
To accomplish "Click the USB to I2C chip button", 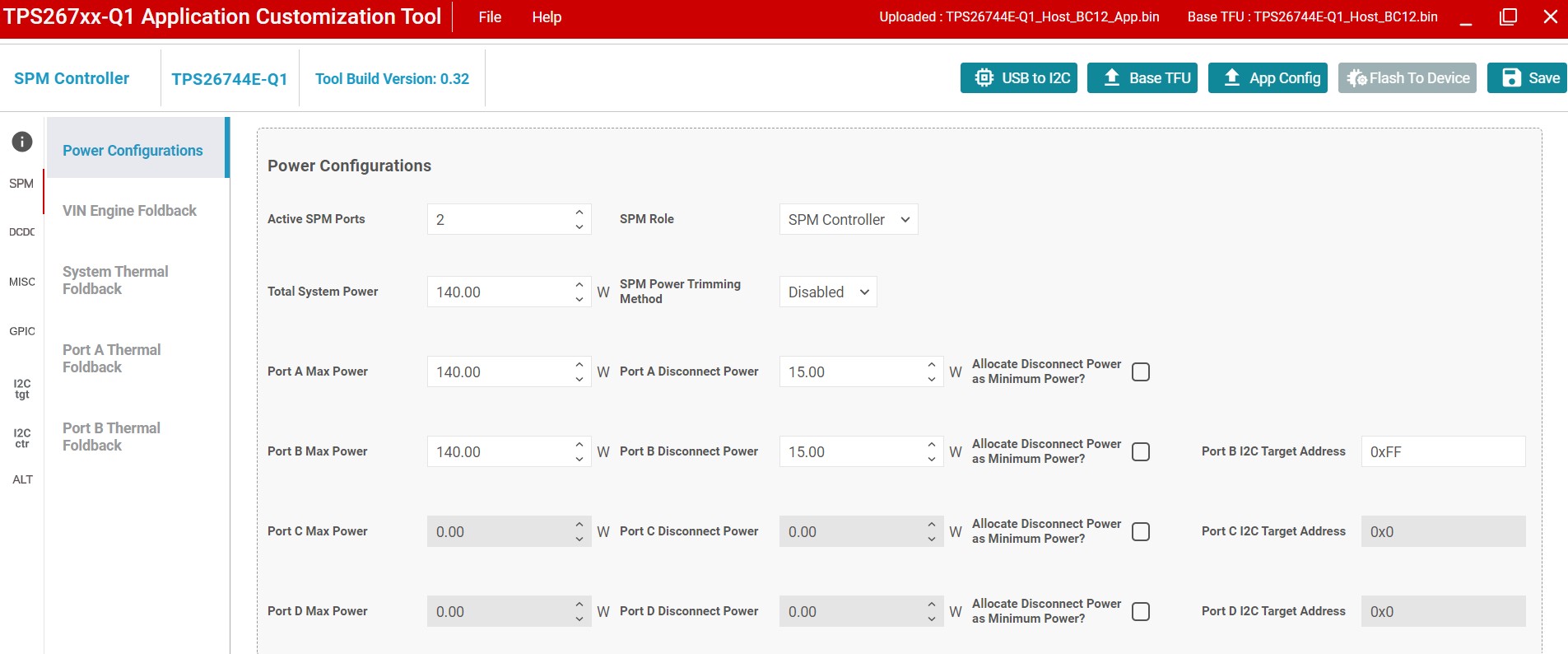I will (1019, 78).
